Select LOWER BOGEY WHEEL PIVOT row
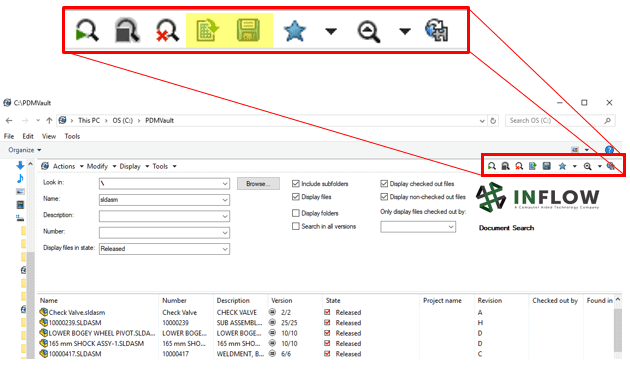Image resolution: width=630 pixels, height=370 pixels. (x=325, y=333)
